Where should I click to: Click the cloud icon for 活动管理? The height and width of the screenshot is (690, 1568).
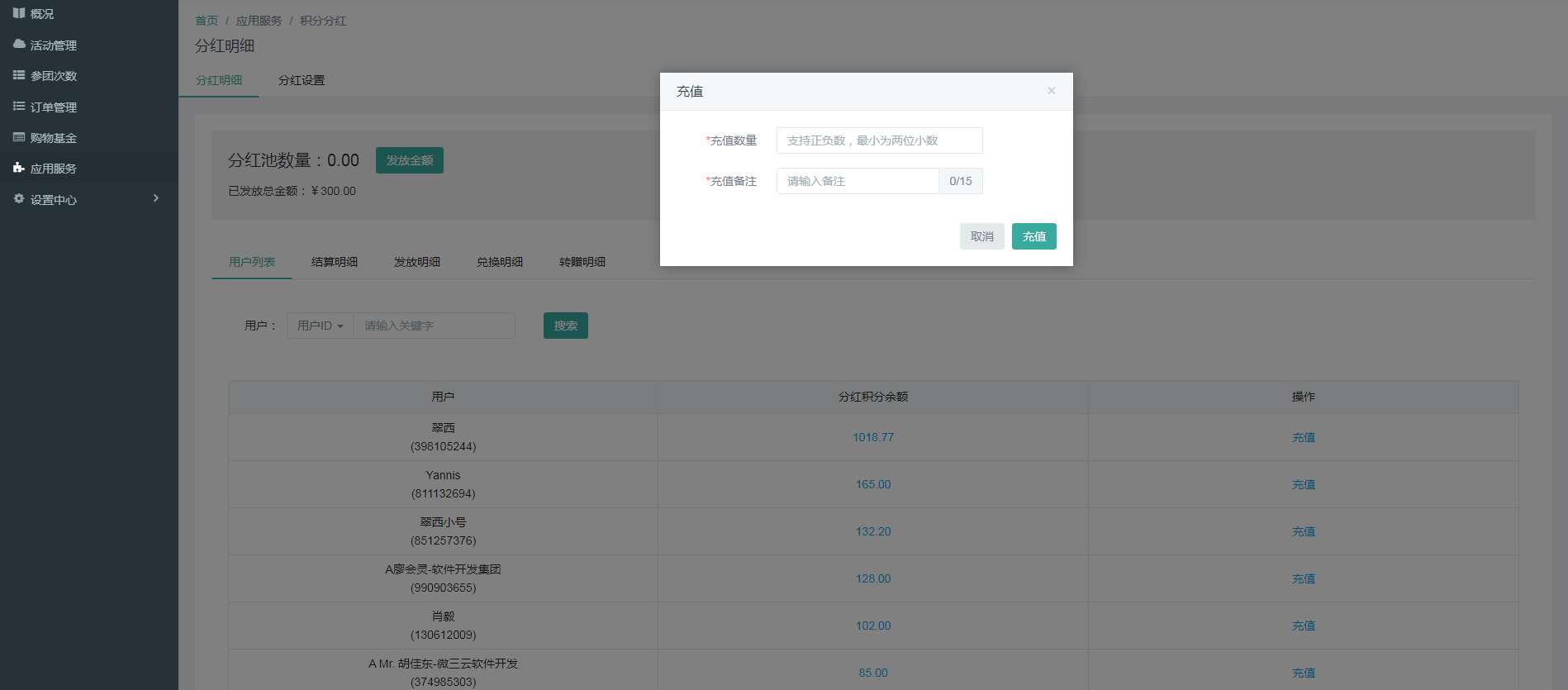tap(19, 44)
